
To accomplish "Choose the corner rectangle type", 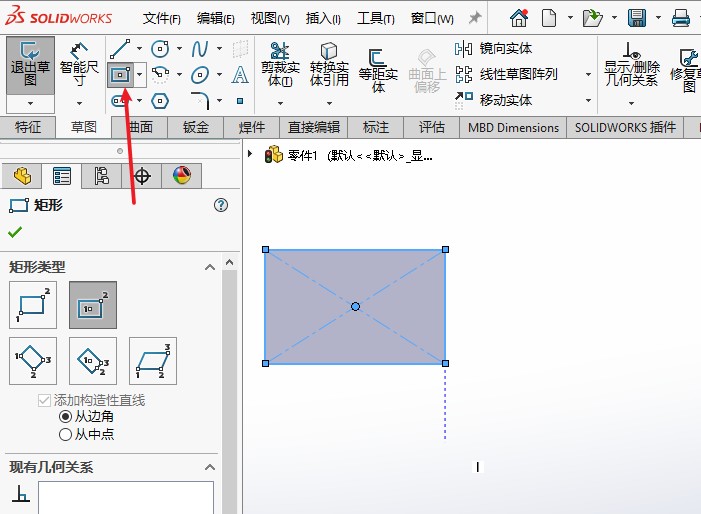I will 33,305.
